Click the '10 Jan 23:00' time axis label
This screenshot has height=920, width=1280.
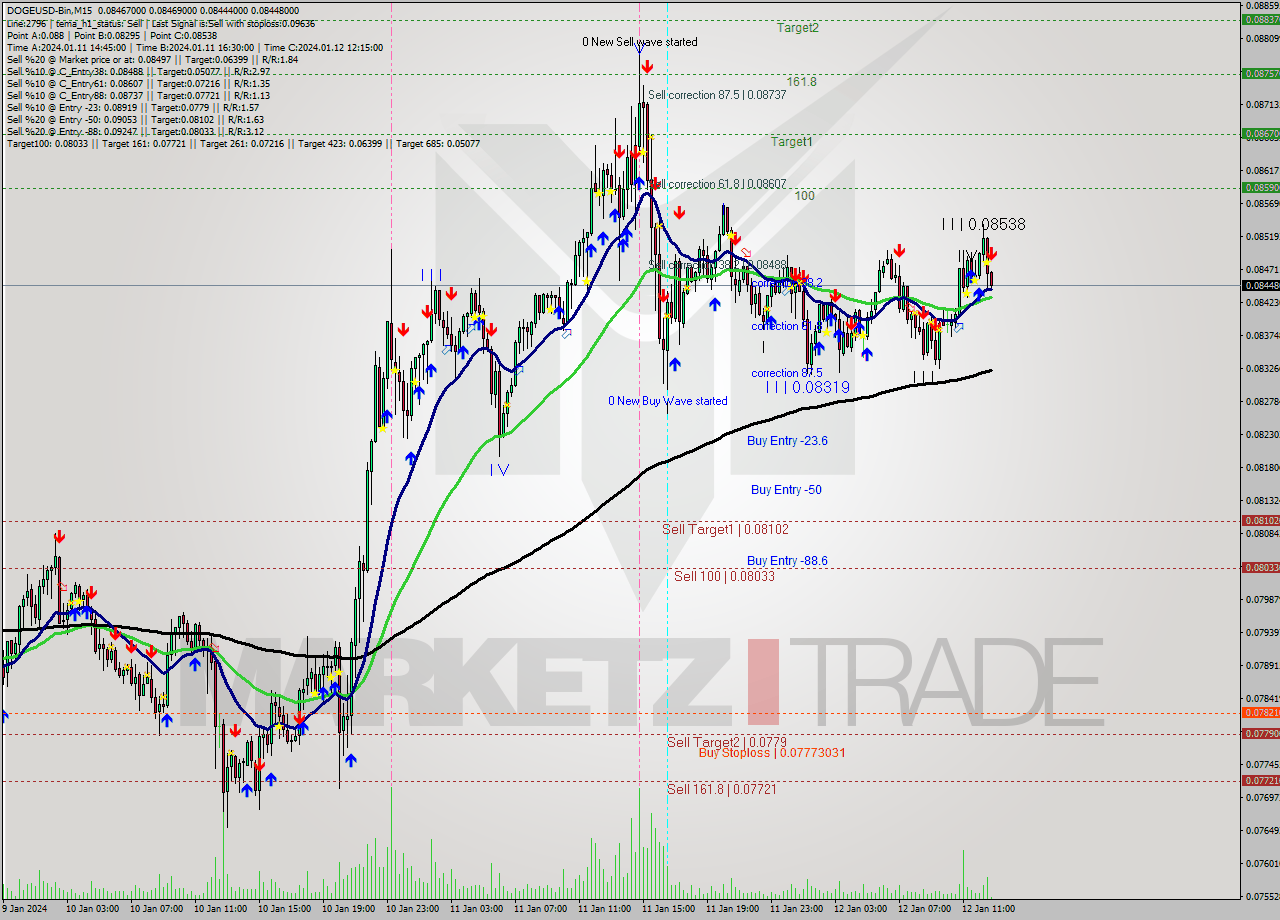click(x=413, y=909)
